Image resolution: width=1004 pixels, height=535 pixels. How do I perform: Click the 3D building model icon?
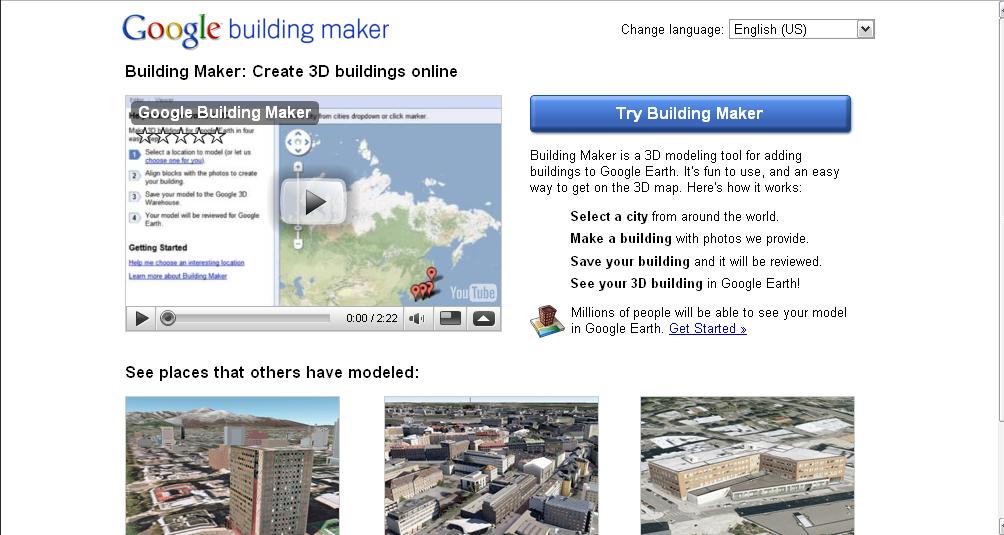pos(547,320)
